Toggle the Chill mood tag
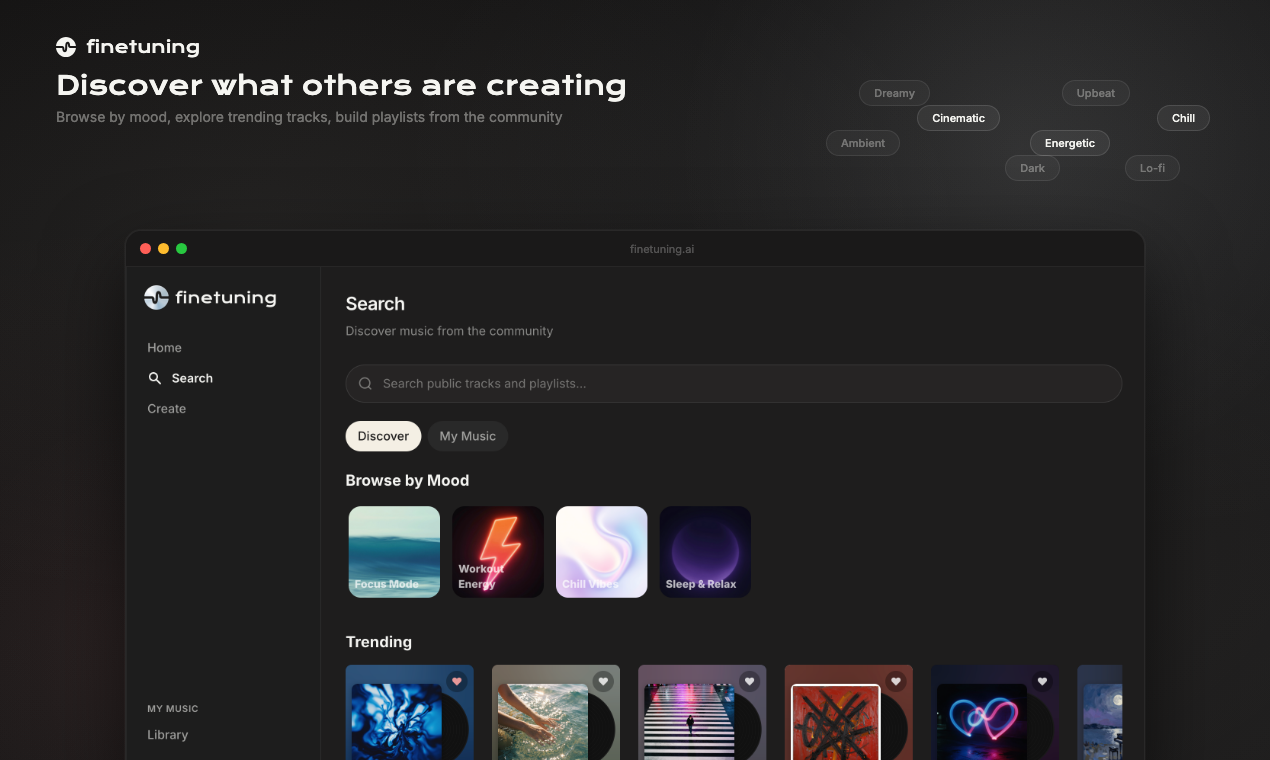The image size is (1270, 760). tap(1182, 118)
